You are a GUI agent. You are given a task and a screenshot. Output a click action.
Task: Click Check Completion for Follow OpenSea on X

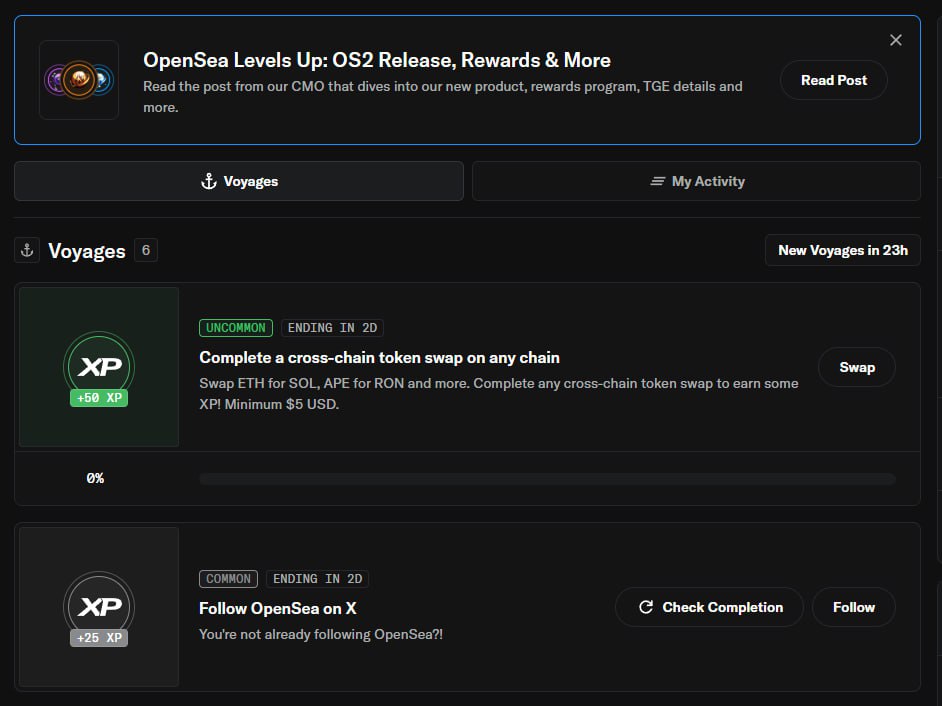coord(710,607)
